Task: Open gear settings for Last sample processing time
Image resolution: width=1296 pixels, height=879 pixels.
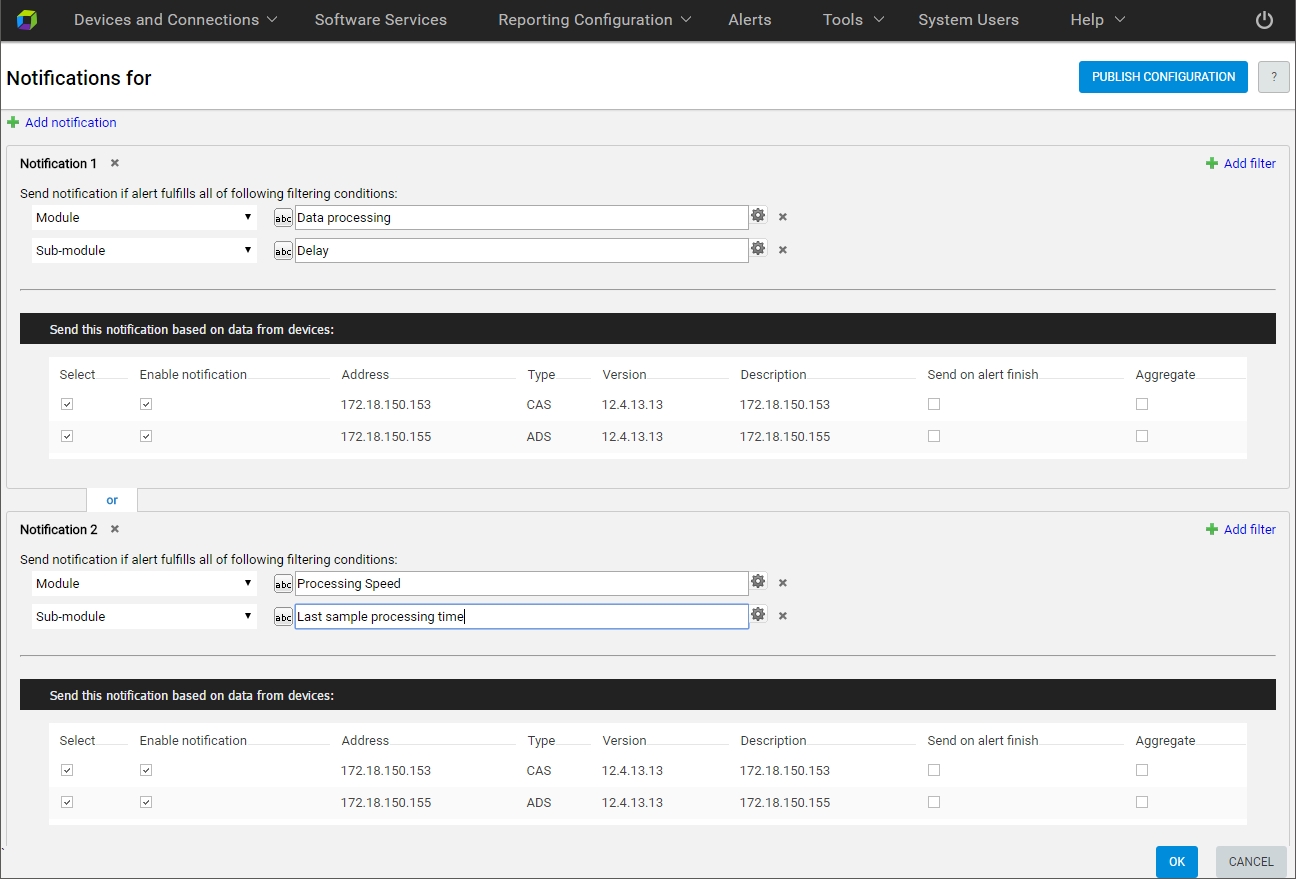Action: [758, 615]
